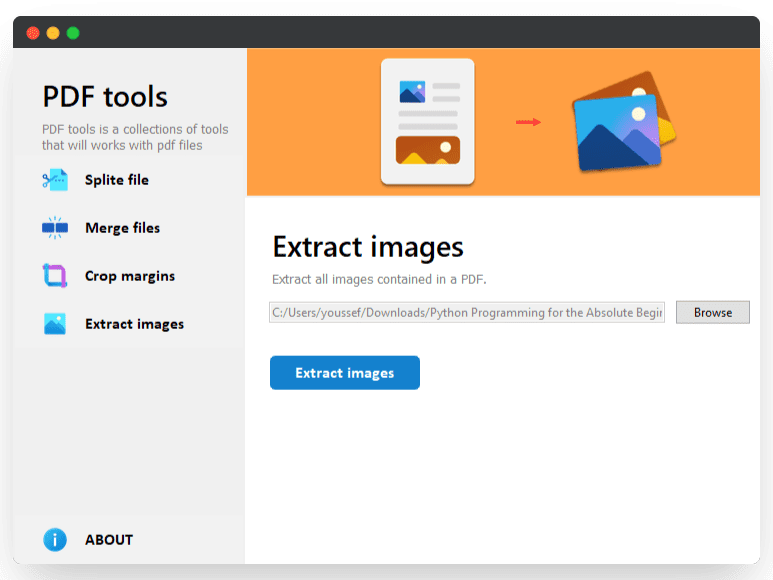The width and height of the screenshot is (773, 580).
Task: Switch to the Merge files tool
Action: [x=122, y=228]
